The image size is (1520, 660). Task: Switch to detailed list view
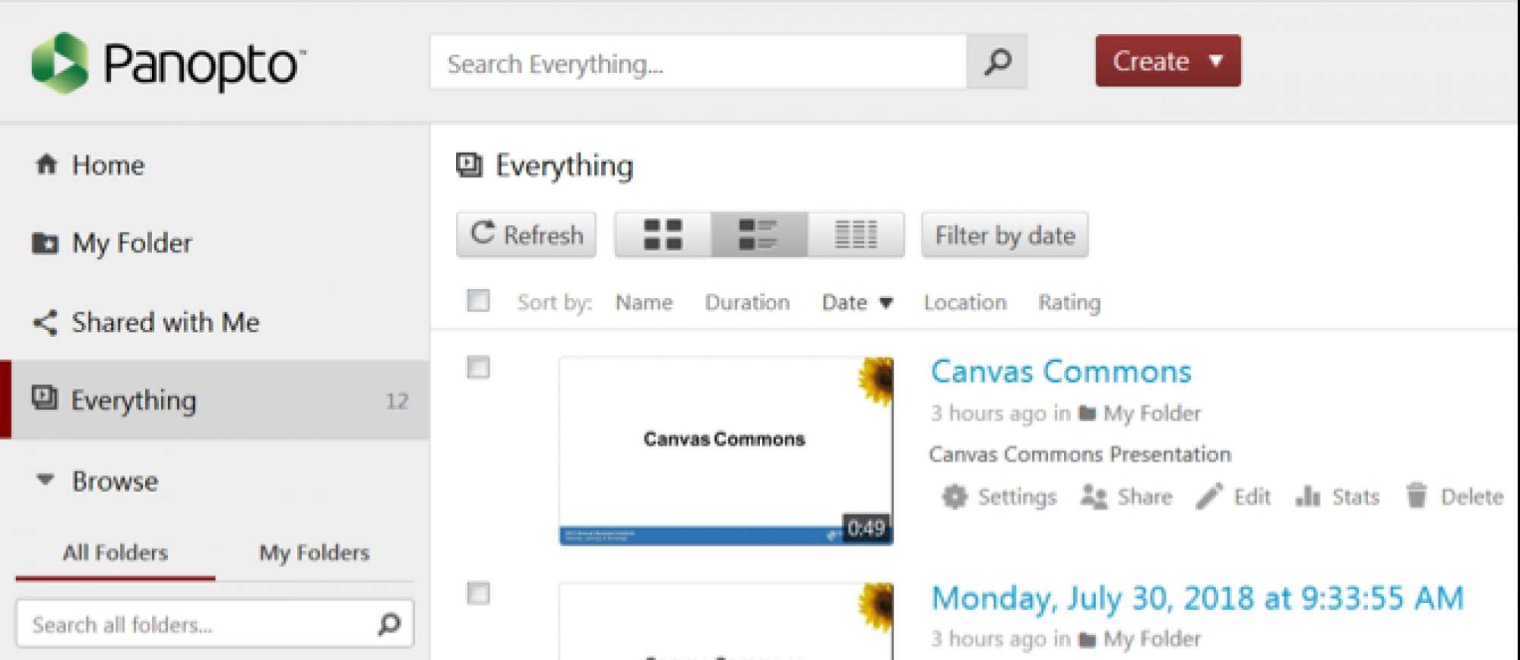point(759,235)
